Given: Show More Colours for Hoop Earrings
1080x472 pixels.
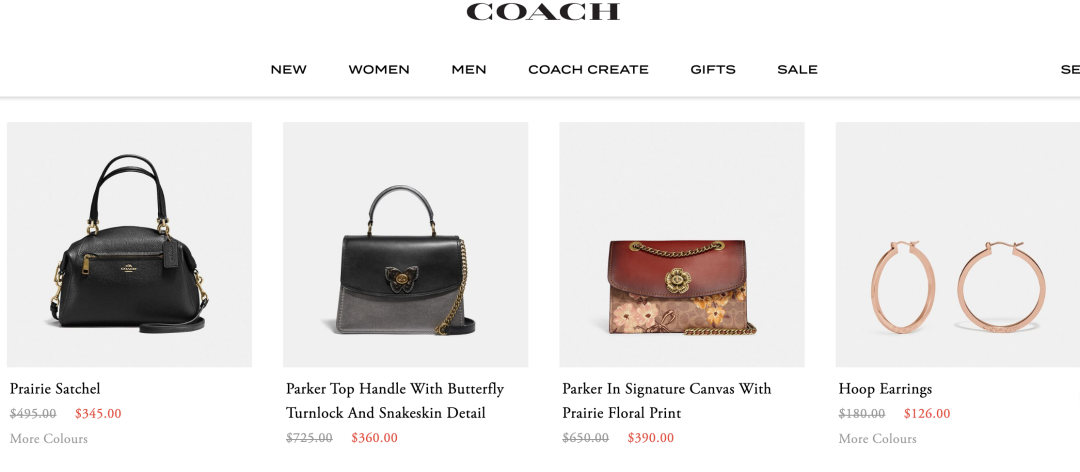Looking at the screenshot, I should click(x=878, y=439).
